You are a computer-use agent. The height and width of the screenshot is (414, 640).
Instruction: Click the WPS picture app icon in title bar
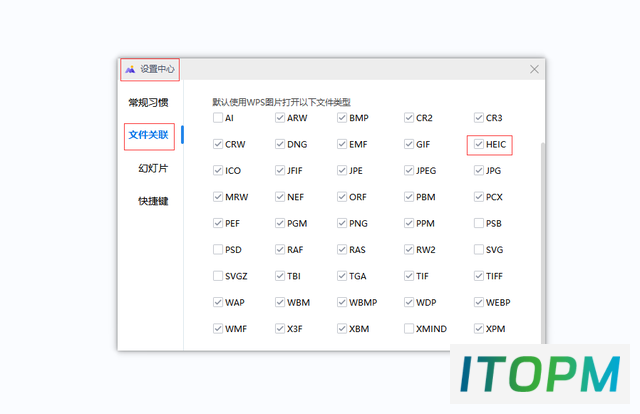coord(130,69)
